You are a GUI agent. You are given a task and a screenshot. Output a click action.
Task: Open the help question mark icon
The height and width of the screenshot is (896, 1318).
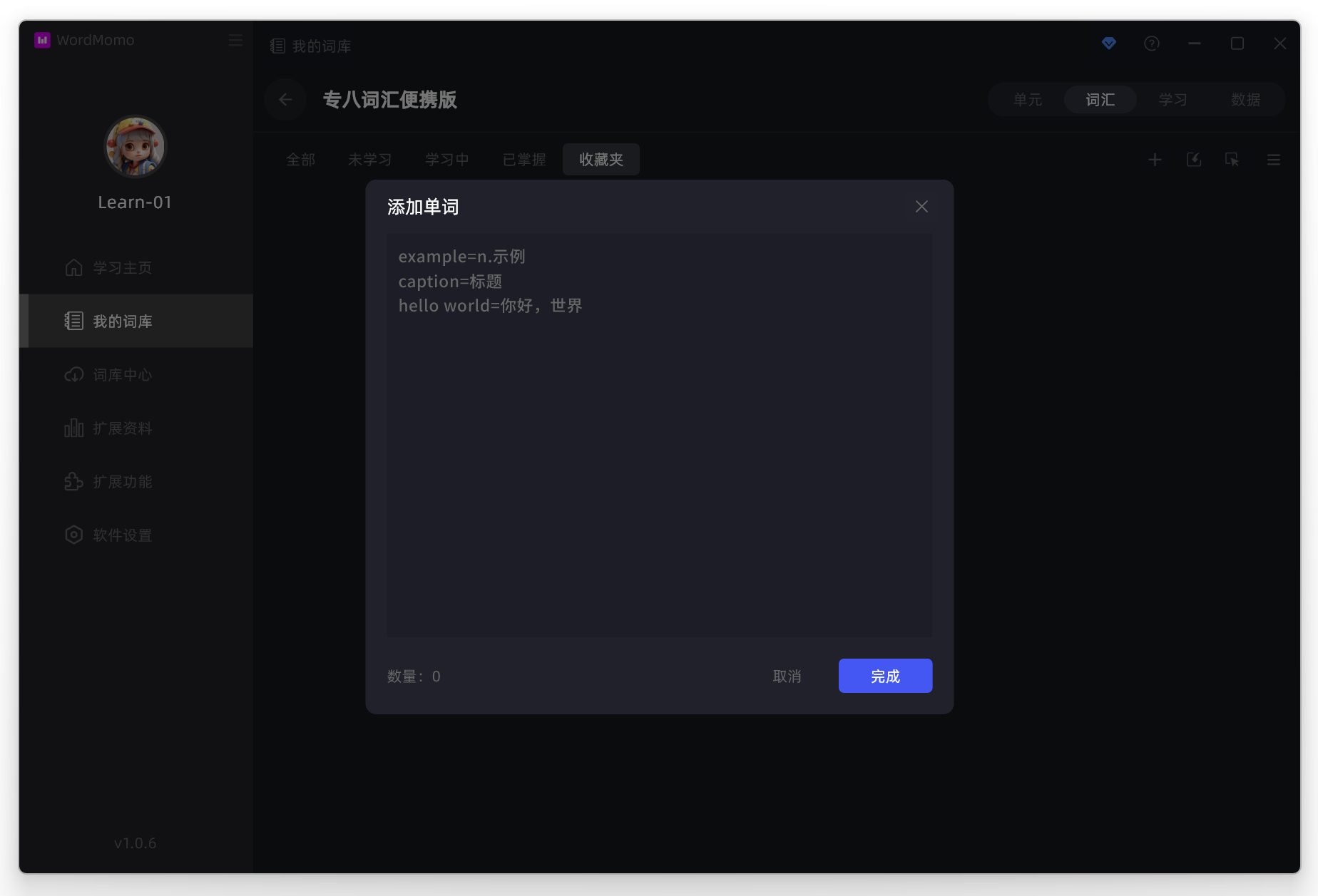point(1151,43)
